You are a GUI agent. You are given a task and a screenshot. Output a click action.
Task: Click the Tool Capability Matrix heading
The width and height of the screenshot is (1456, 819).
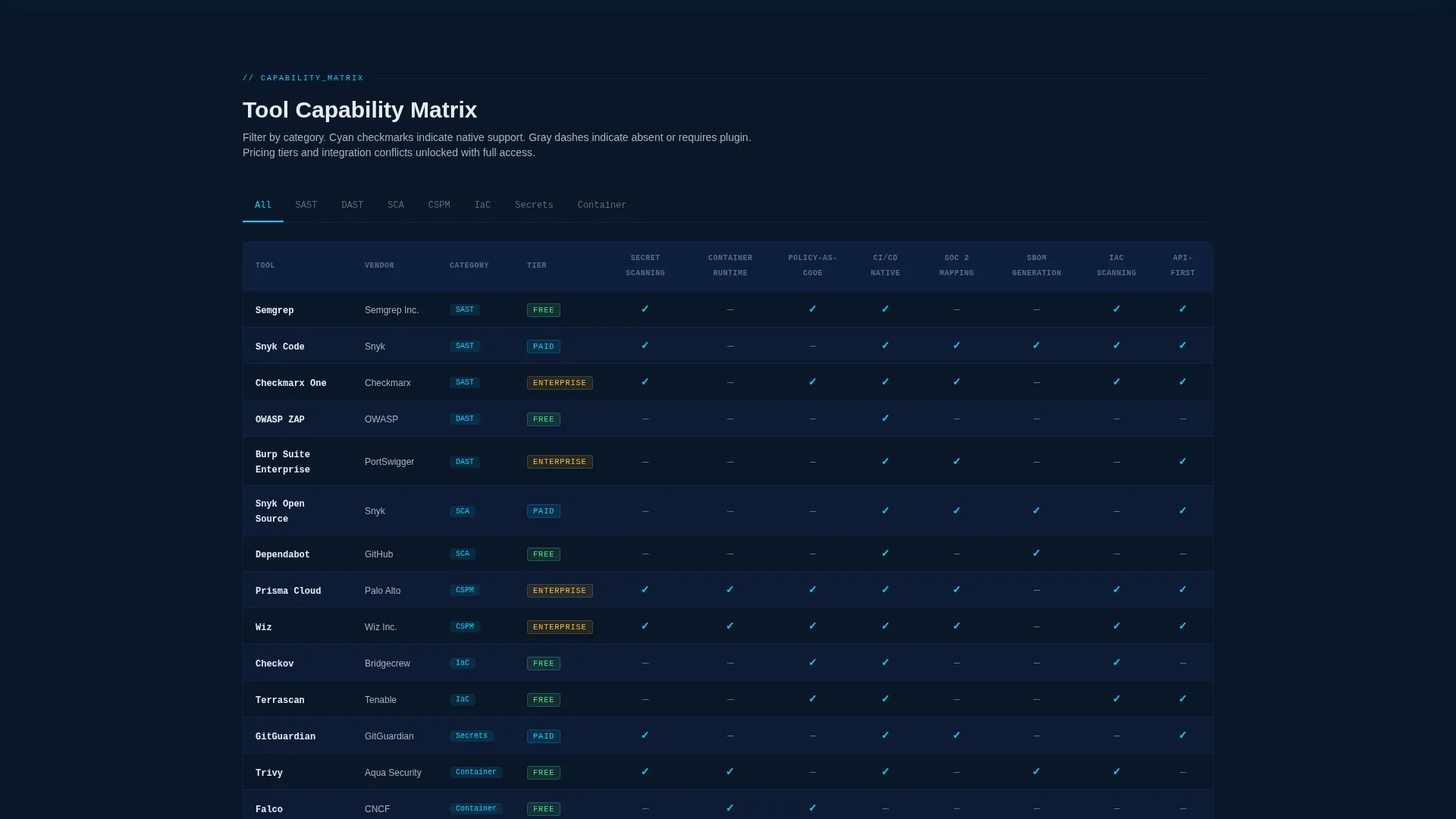coord(359,110)
